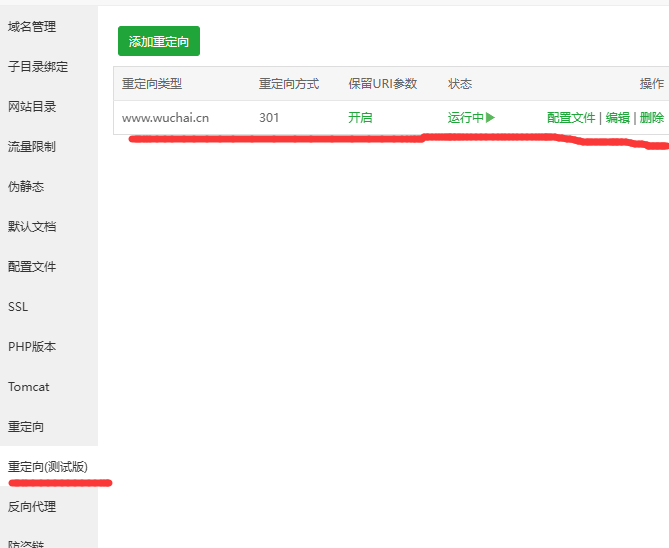Open the PHP版本 tab

[x=32, y=347]
